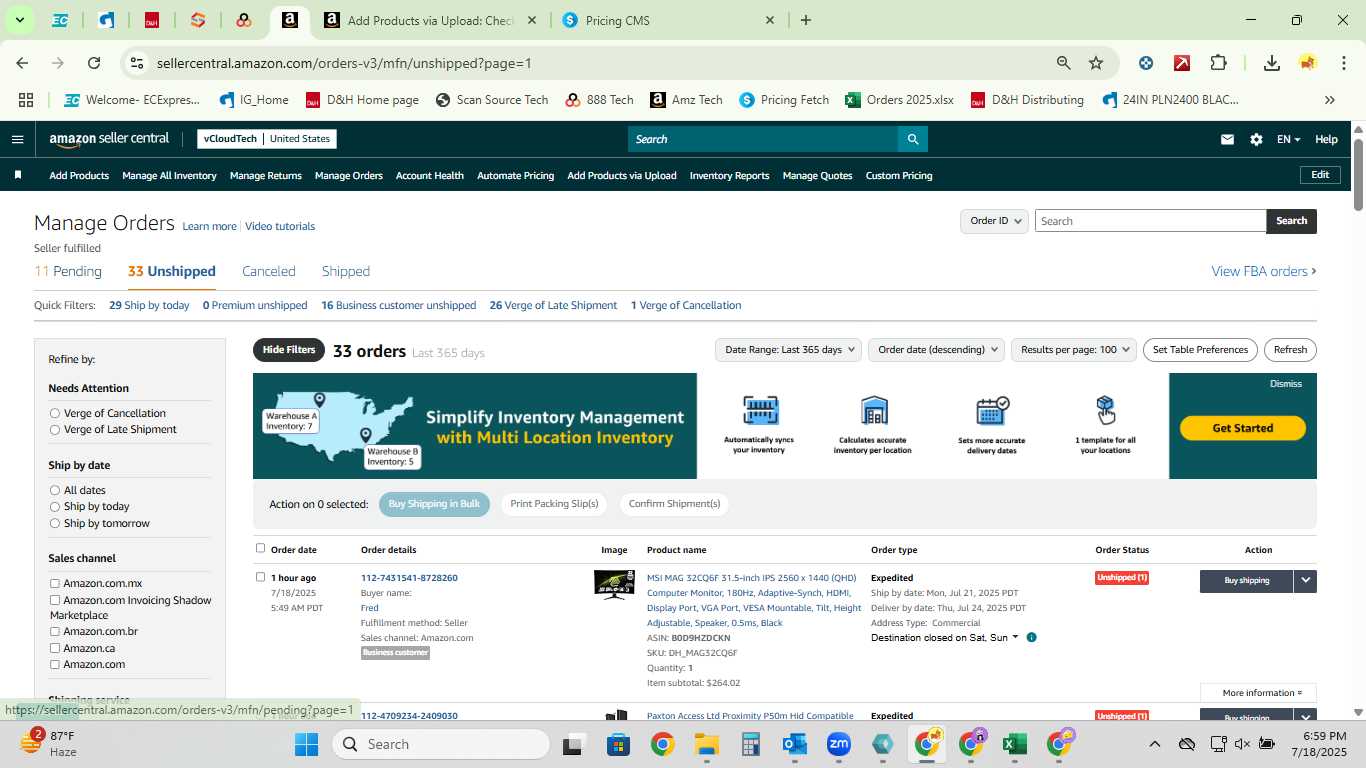Open the Microsoft Store taskbar icon
Viewport: 1366px width, 768px height.
click(618, 744)
